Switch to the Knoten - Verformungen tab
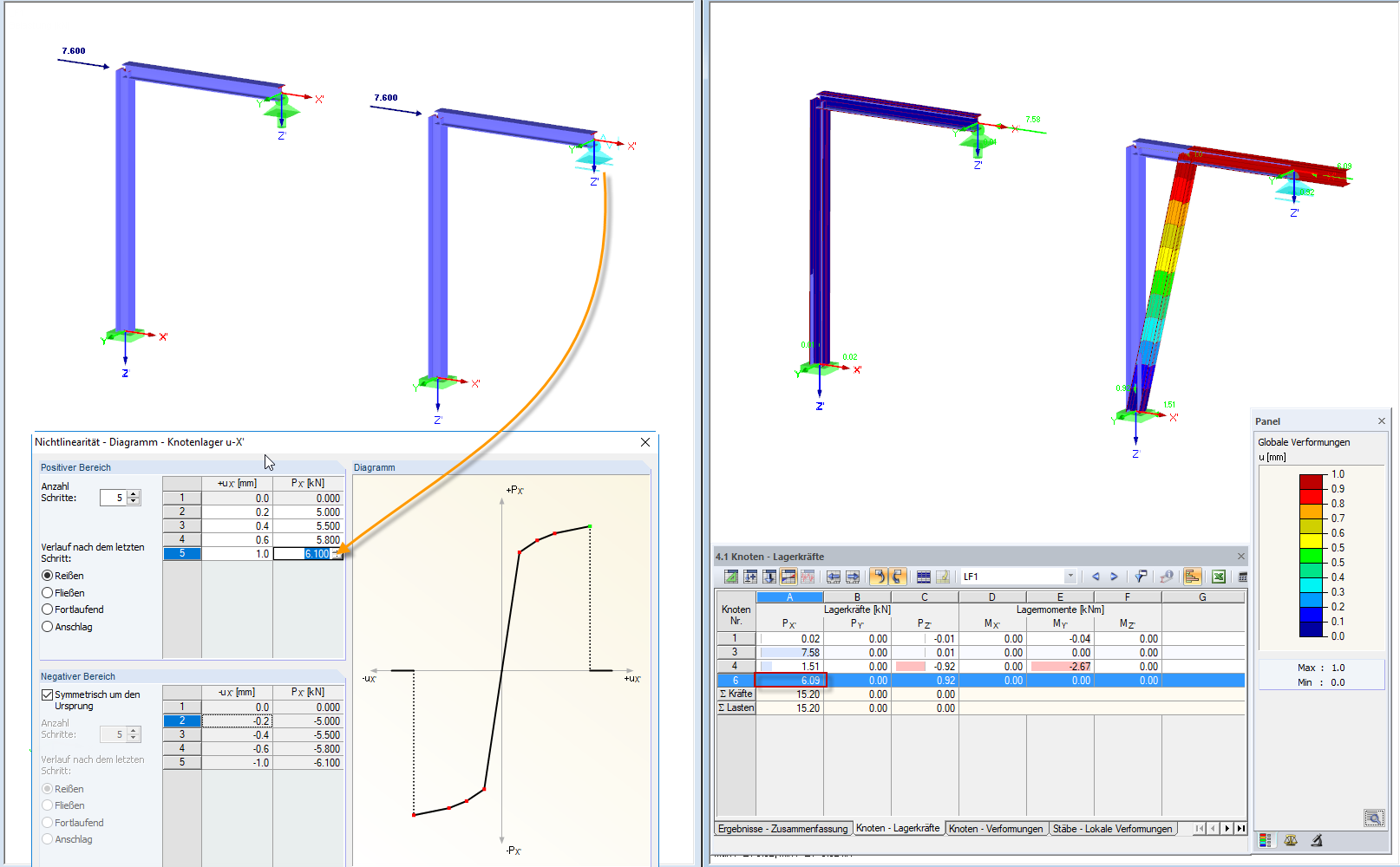Viewport: 1400px width, 867px height. pos(998,829)
